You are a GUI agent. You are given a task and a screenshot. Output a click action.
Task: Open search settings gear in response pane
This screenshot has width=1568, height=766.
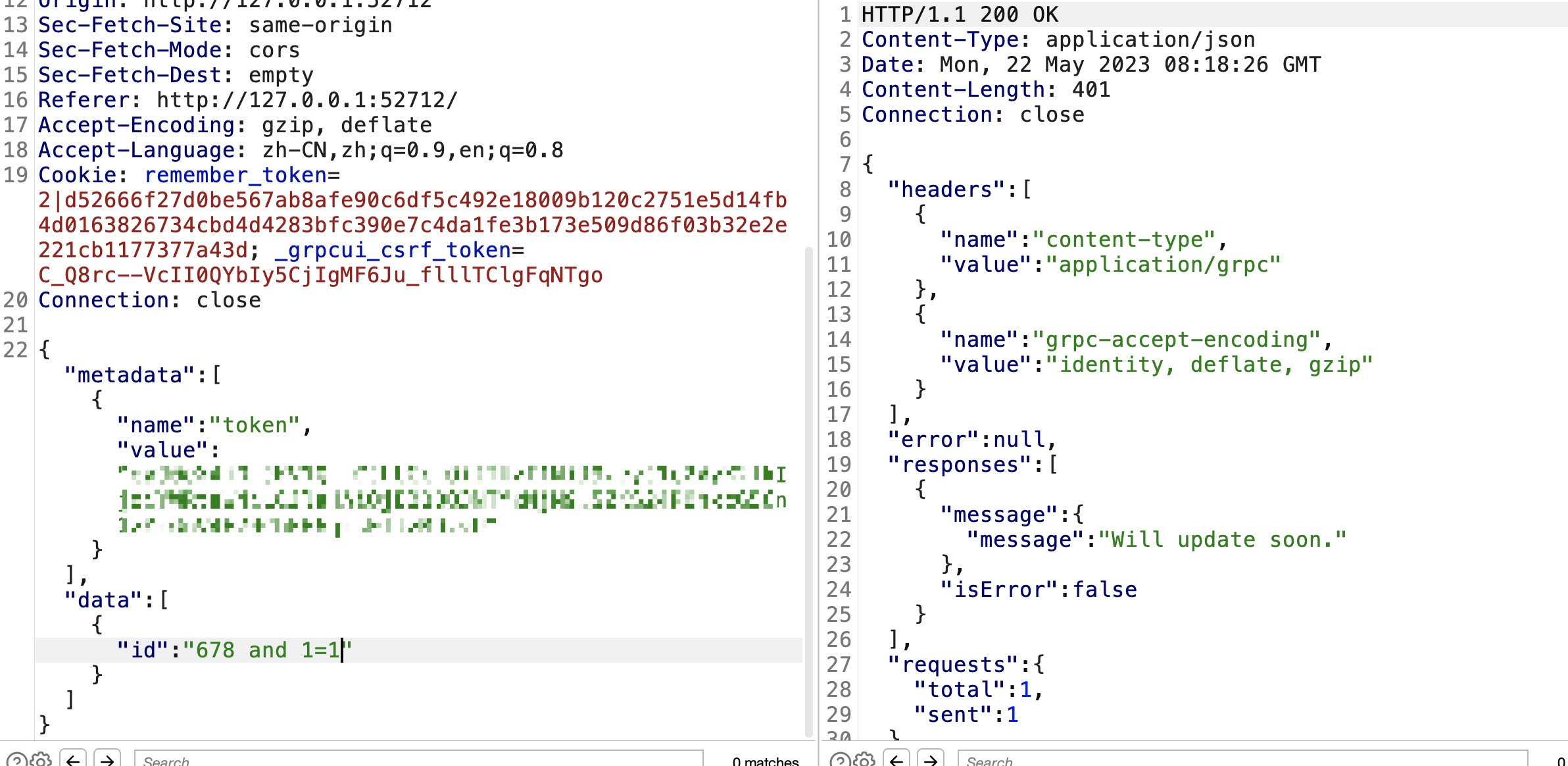(864, 760)
